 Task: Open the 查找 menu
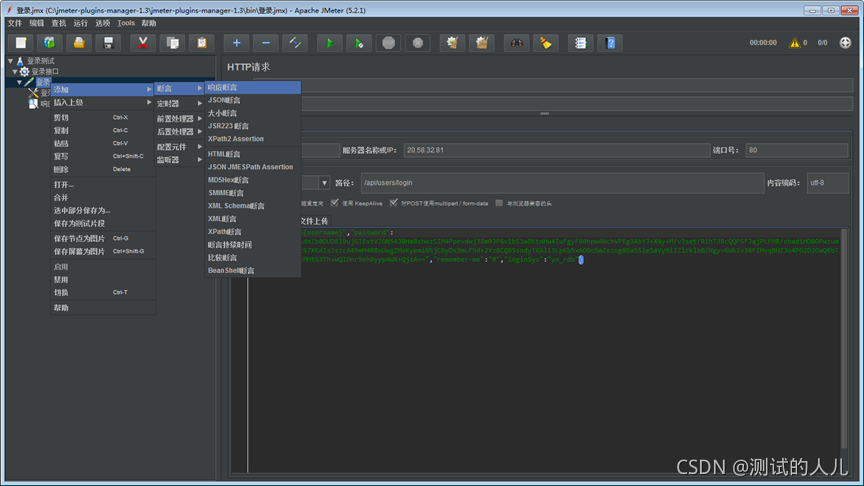(x=58, y=23)
